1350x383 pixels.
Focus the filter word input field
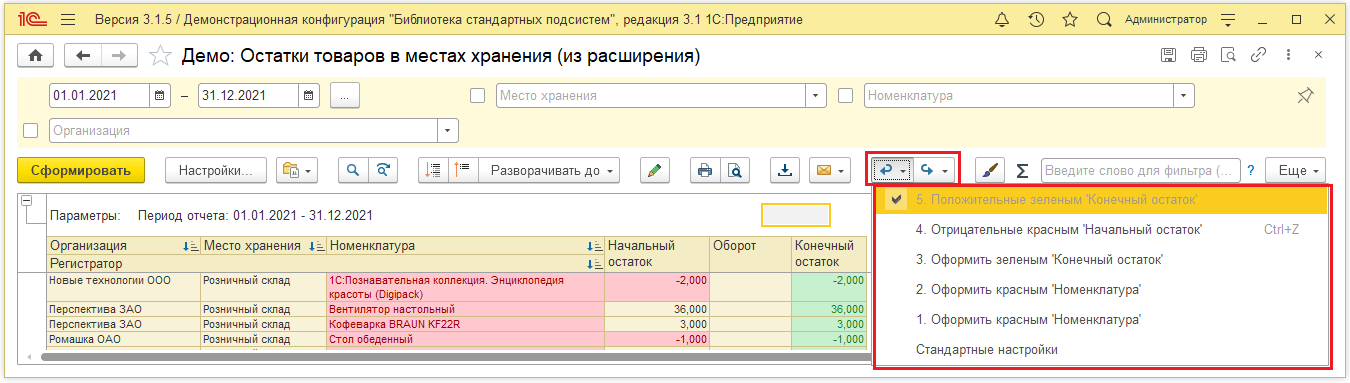coord(1140,170)
